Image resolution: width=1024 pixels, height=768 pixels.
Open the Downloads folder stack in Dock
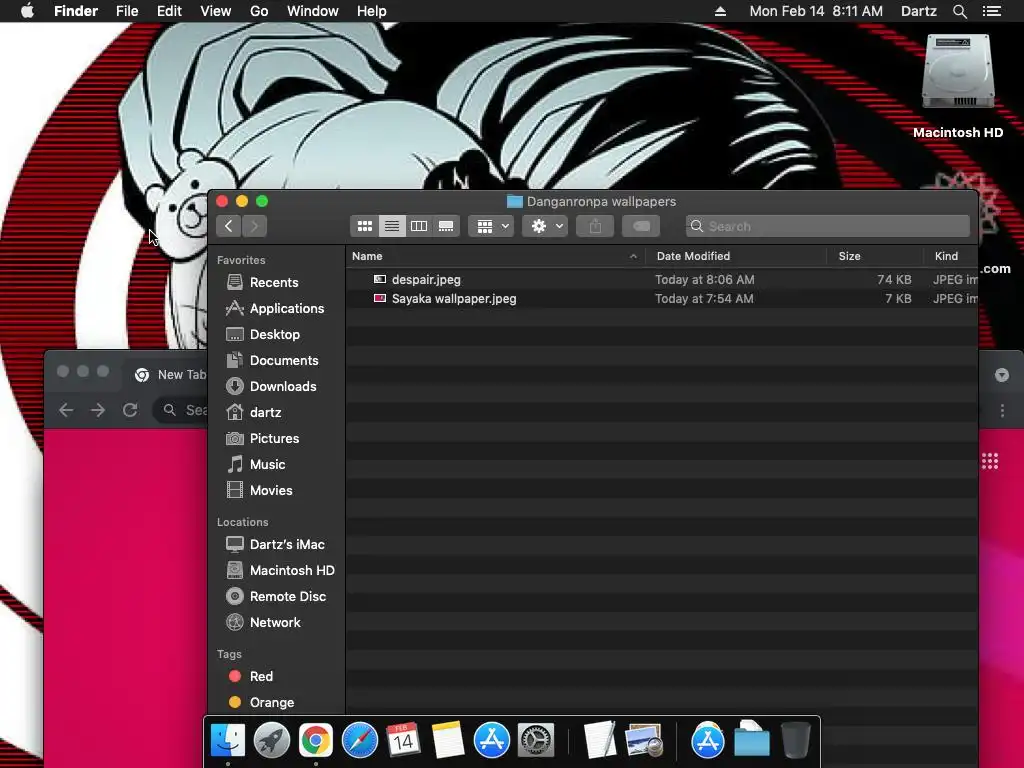pyautogui.click(x=752, y=741)
